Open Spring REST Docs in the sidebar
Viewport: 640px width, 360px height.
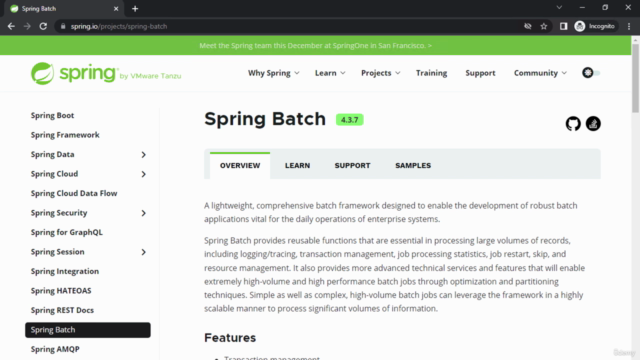(62, 310)
